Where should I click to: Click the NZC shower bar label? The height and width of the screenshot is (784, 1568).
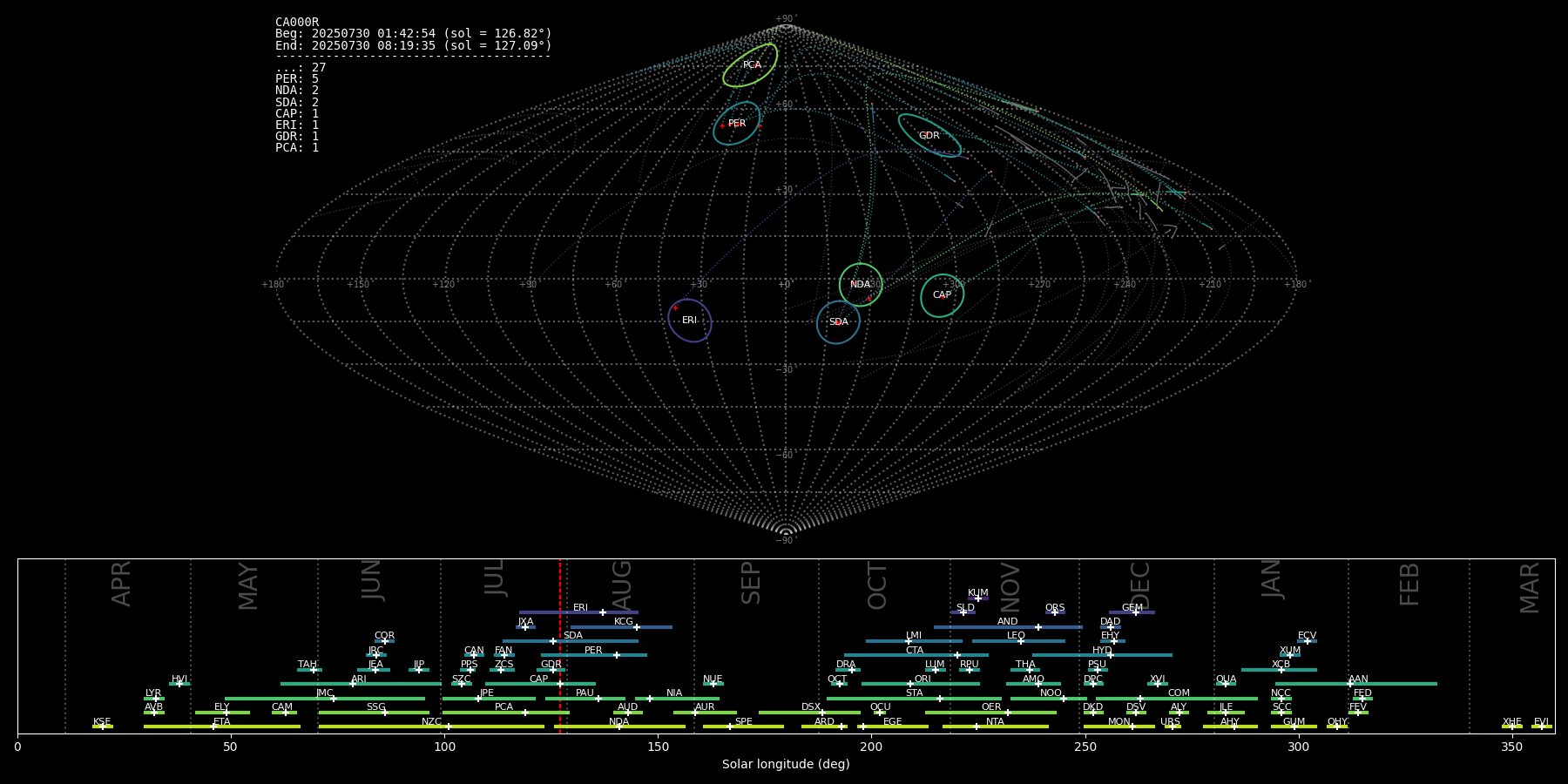click(432, 722)
